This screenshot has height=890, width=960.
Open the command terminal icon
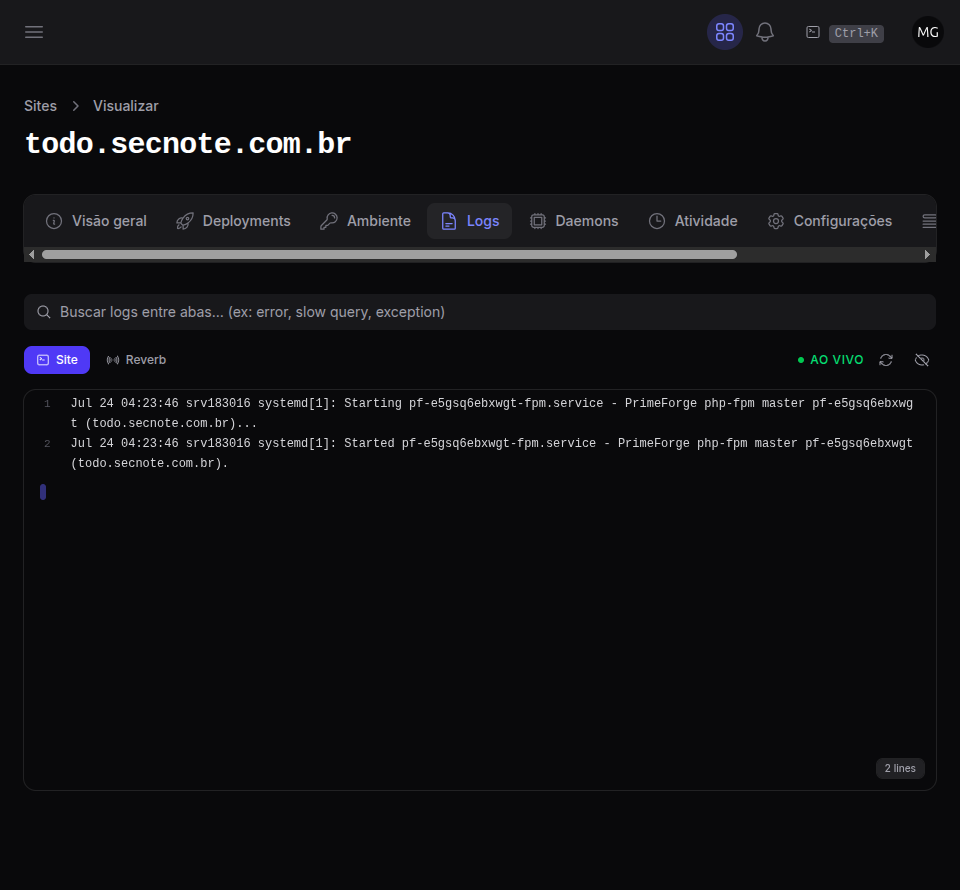point(812,32)
